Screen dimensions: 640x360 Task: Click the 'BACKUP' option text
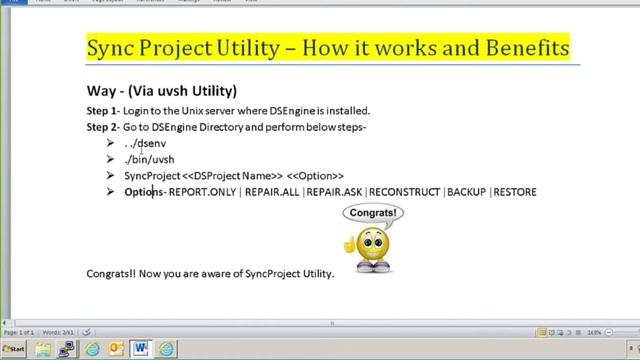467,192
